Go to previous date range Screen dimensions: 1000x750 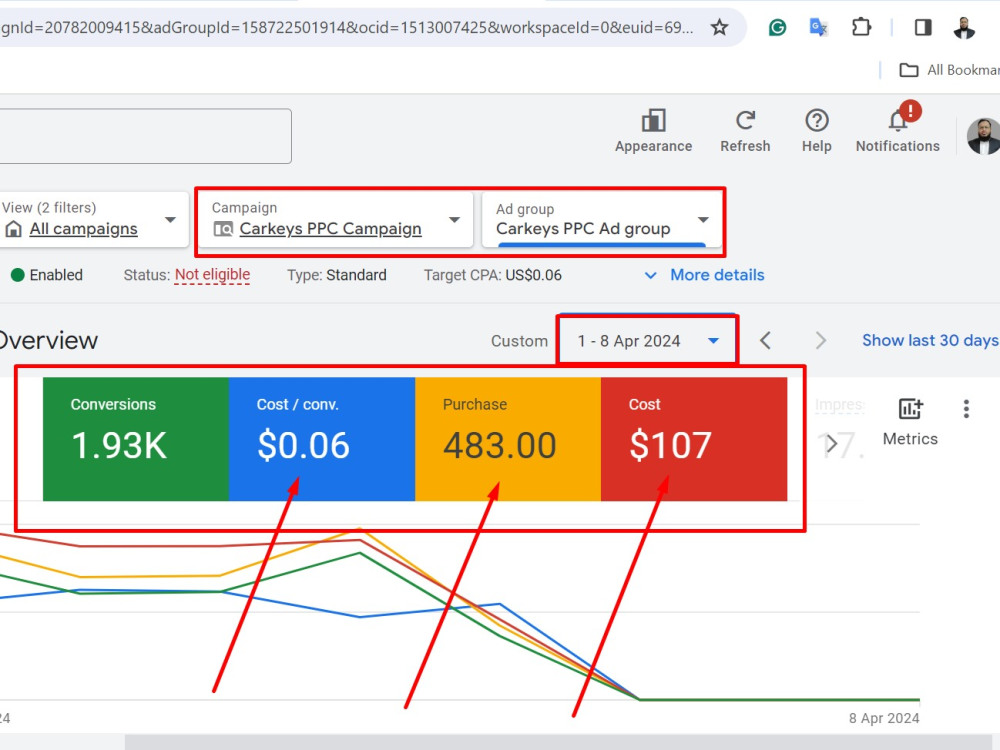[x=765, y=341]
